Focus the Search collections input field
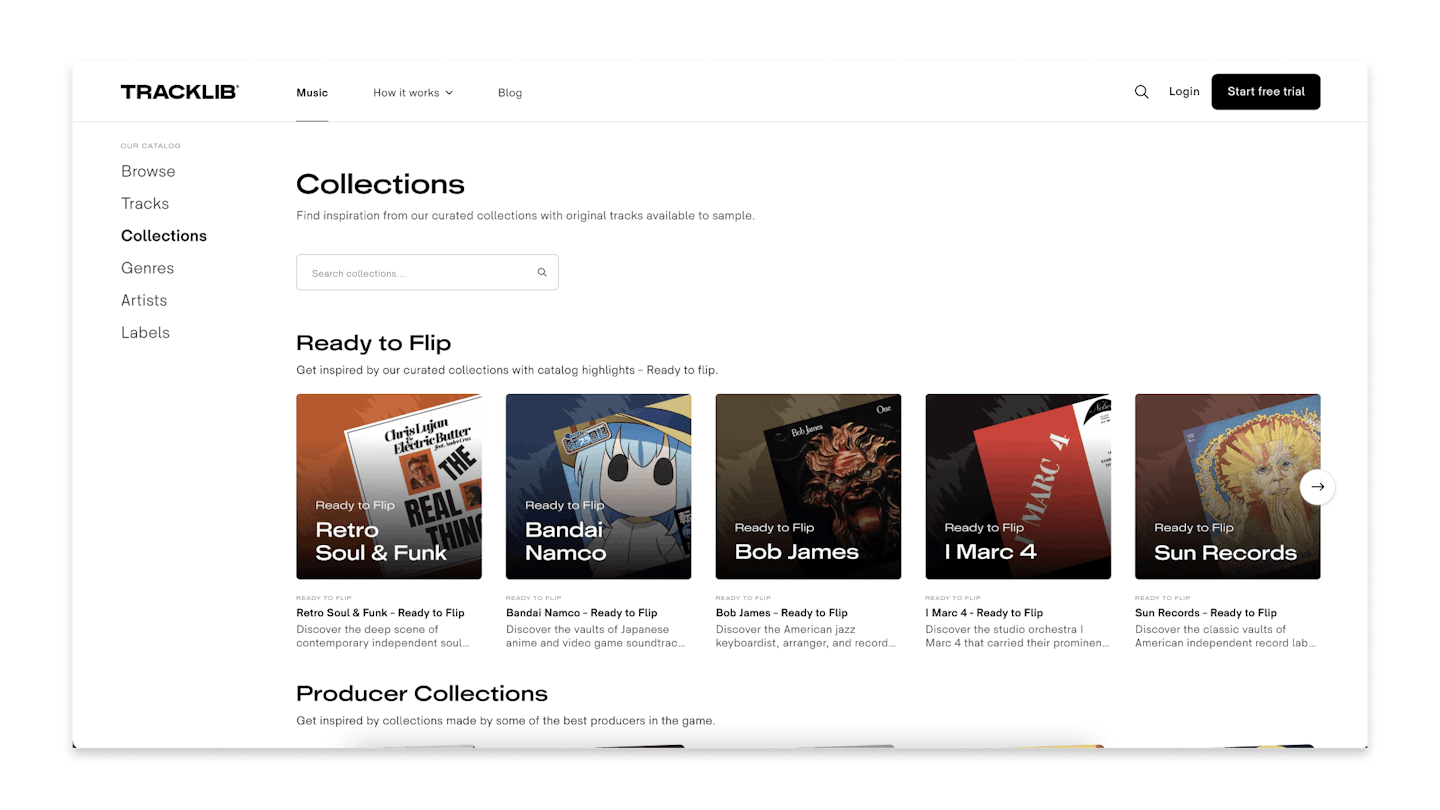Viewport: 1440px width, 810px height. coord(427,272)
